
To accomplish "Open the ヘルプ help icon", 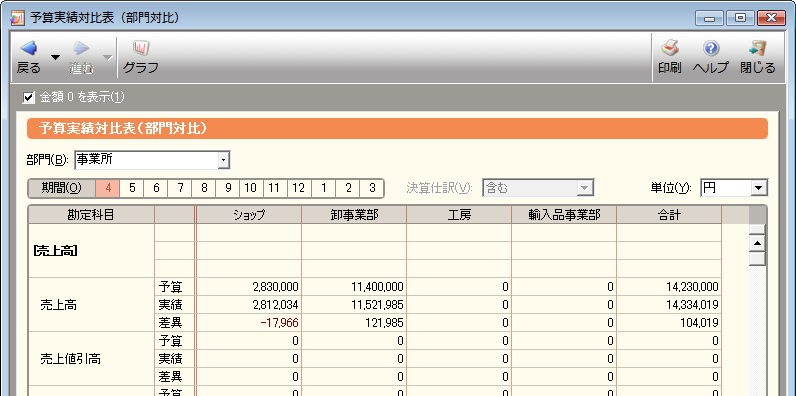I will (711, 49).
